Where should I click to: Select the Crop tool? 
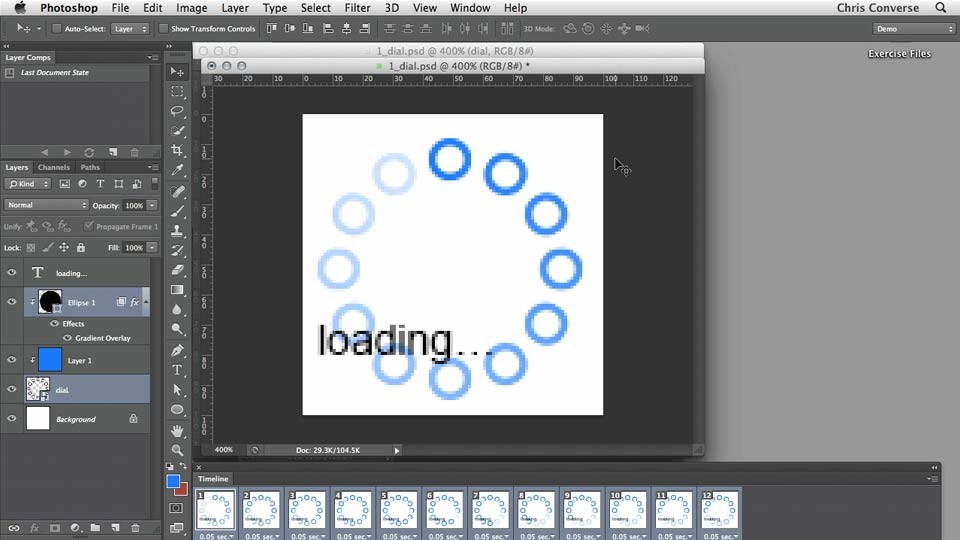pyautogui.click(x=177, y=150)
